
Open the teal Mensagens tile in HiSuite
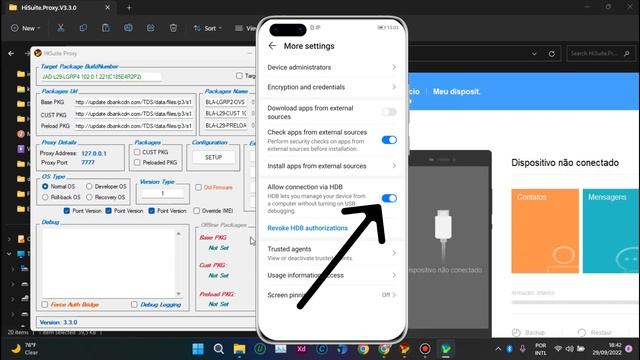click(611, 231)
